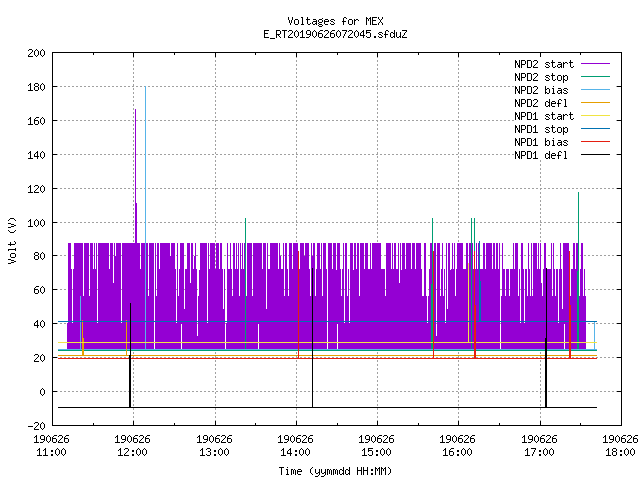Screen dimensions: 640x480
Task: Click the light blue line sample for NPD2 bias
Action: click(596, 90)
